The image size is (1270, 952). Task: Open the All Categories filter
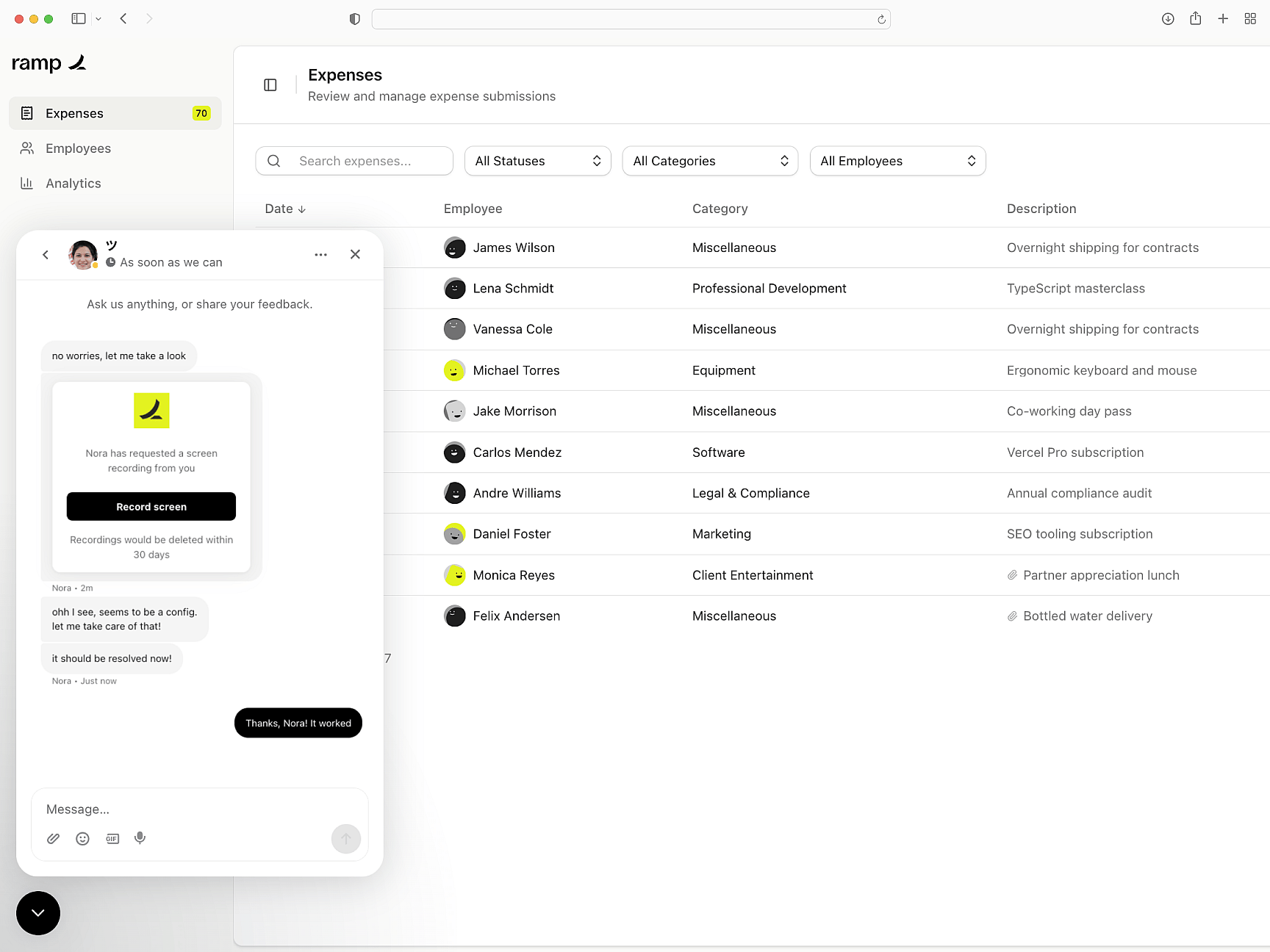click(709, 161)
